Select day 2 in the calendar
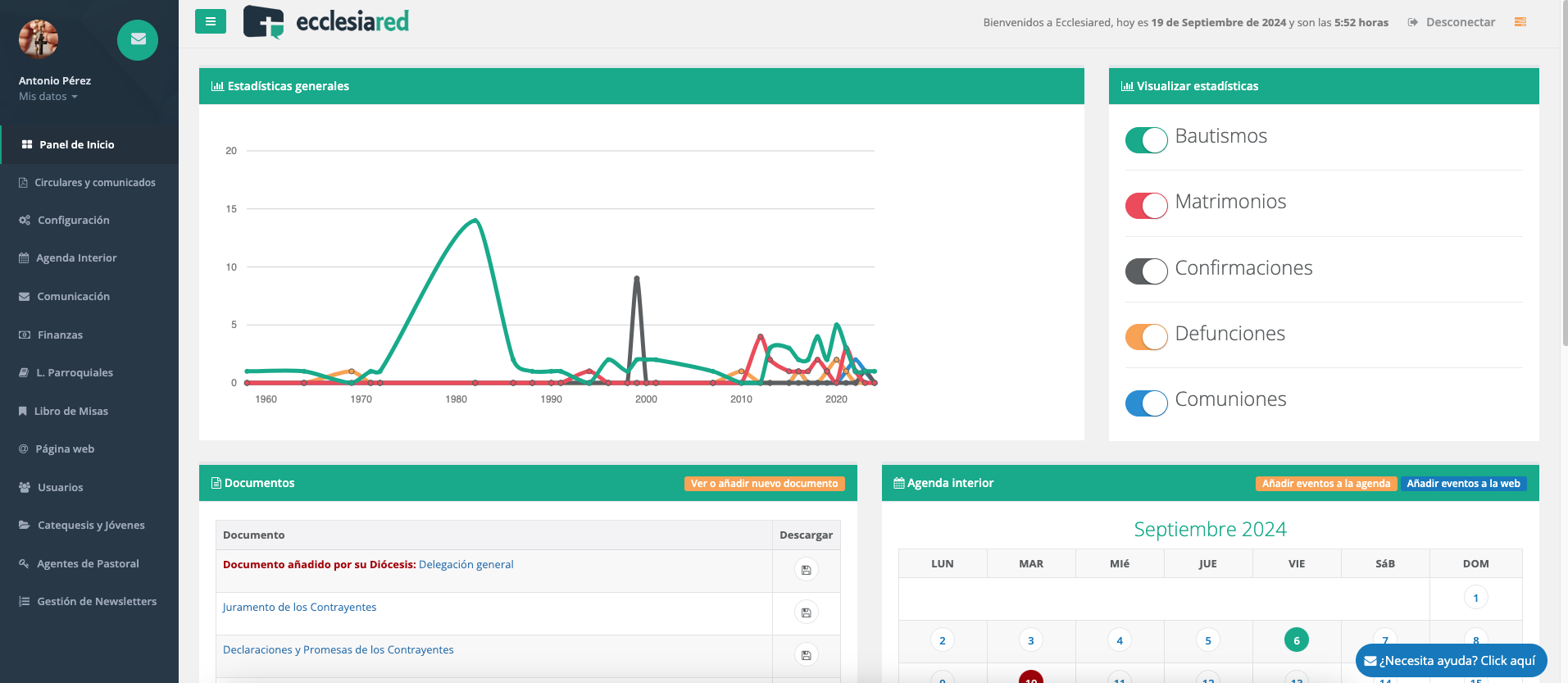The image size is (1568, 683). click(x=943, y=640)
